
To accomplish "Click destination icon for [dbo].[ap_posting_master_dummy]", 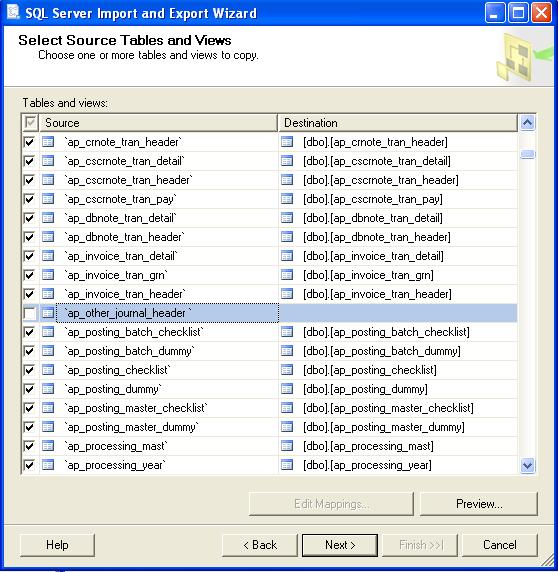I will 287,426.
